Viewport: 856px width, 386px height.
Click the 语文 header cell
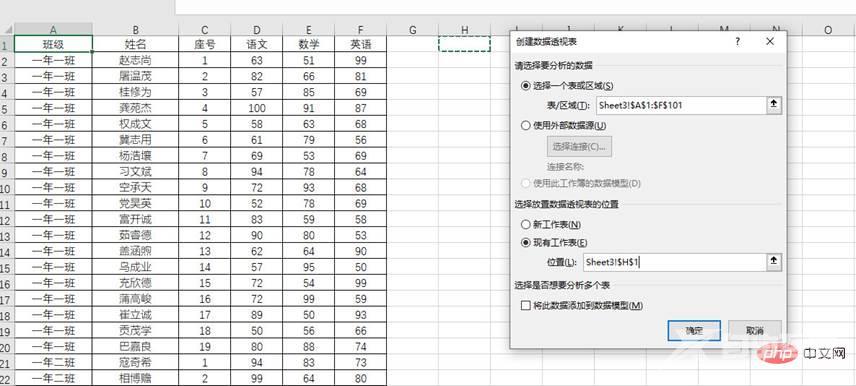[257, 44]
